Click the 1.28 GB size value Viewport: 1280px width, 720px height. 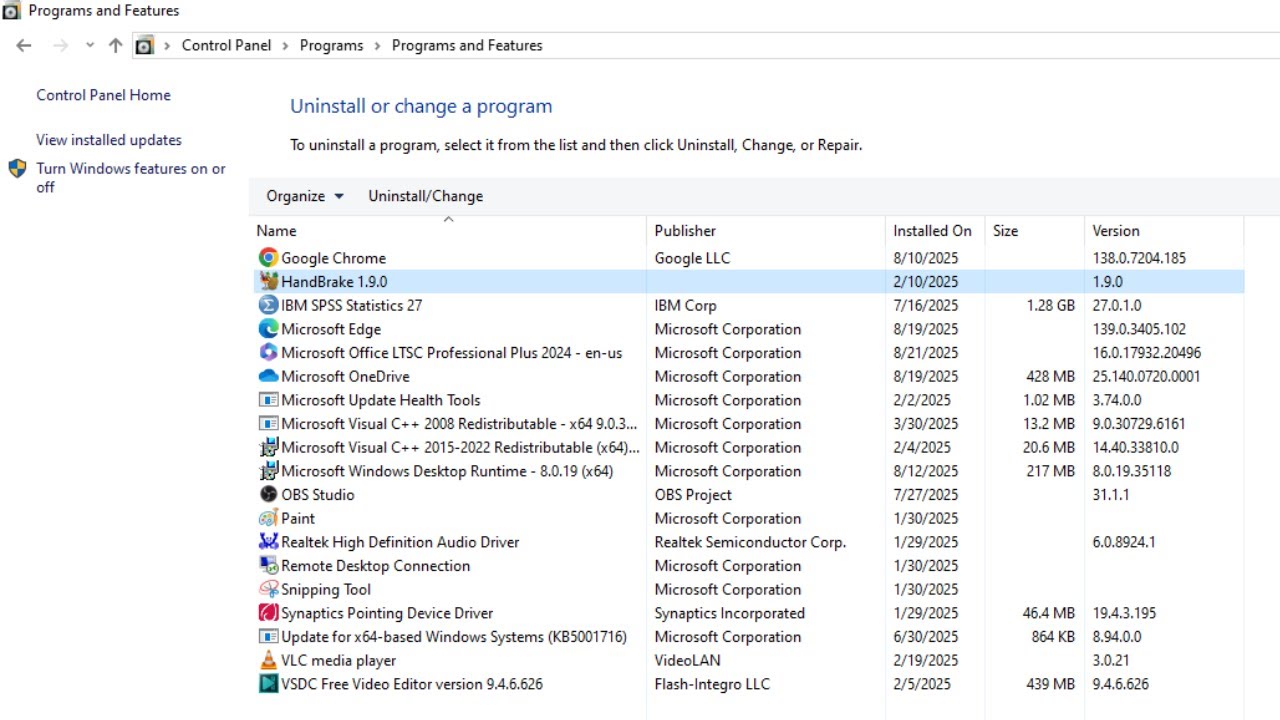(x=1050, y=305)
